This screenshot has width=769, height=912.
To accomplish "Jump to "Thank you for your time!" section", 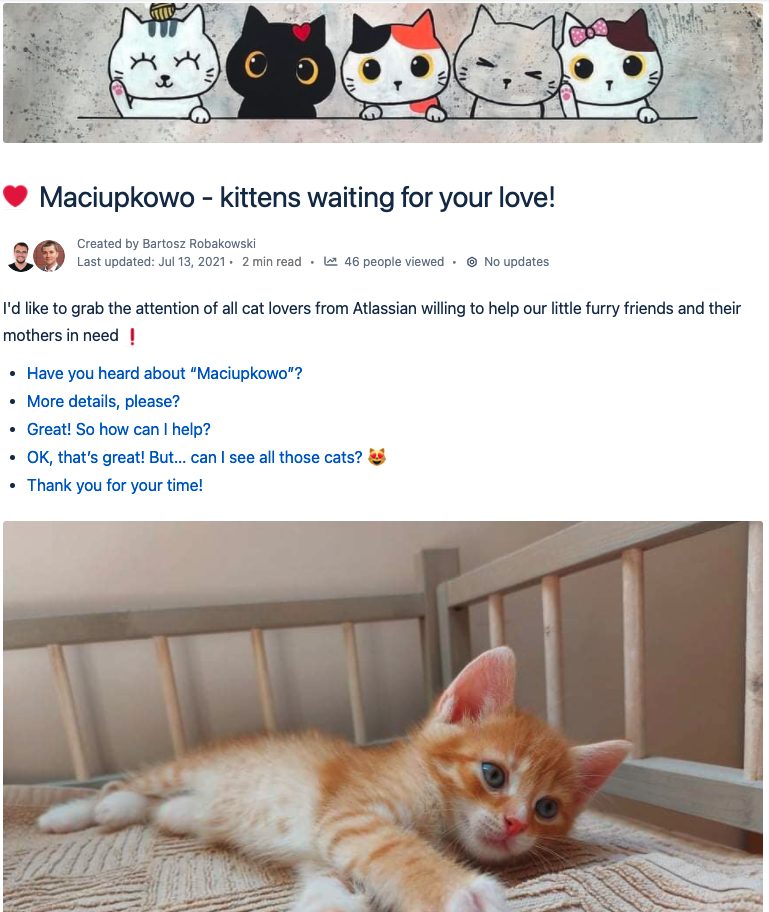I will tap(115, 485).
